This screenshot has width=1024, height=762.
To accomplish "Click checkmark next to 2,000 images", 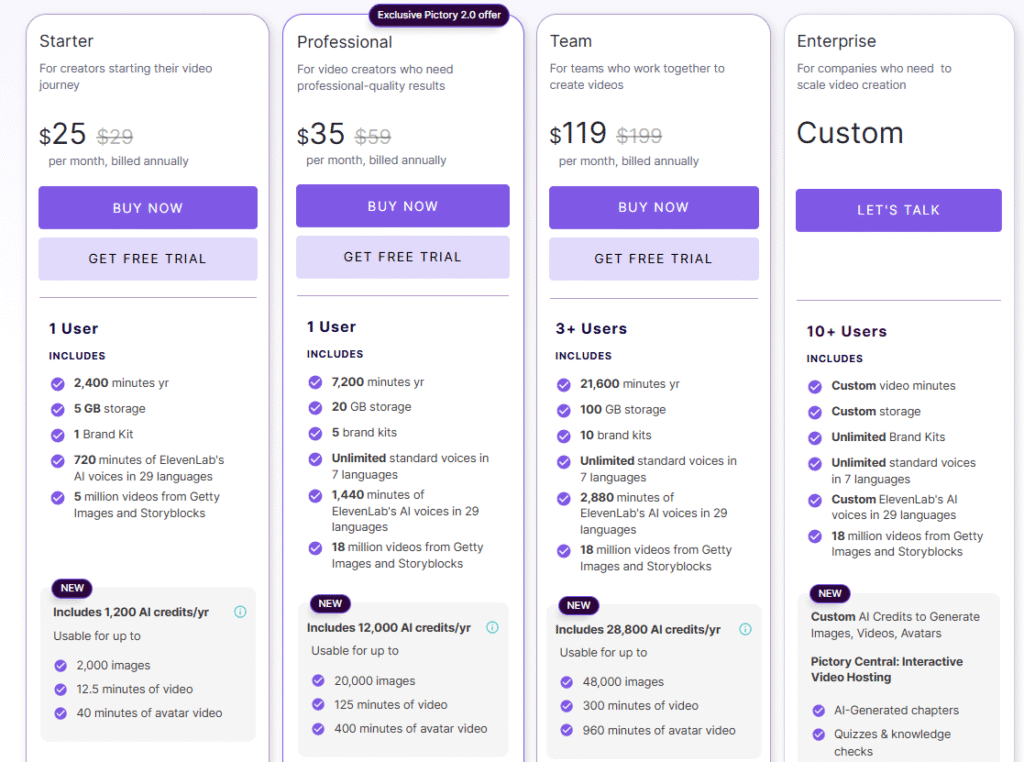I will [x=61, y=665].
